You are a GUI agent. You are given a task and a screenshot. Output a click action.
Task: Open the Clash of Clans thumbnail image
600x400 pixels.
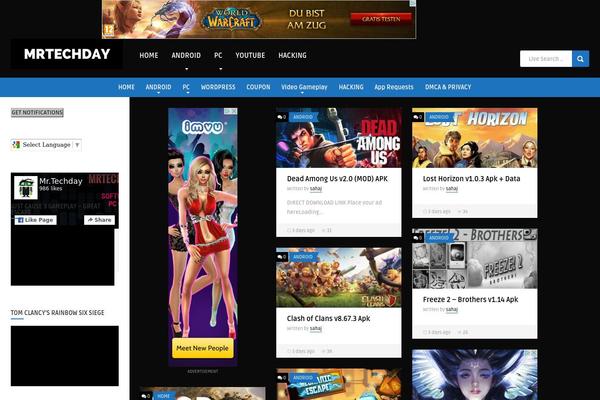coord(339,278)
